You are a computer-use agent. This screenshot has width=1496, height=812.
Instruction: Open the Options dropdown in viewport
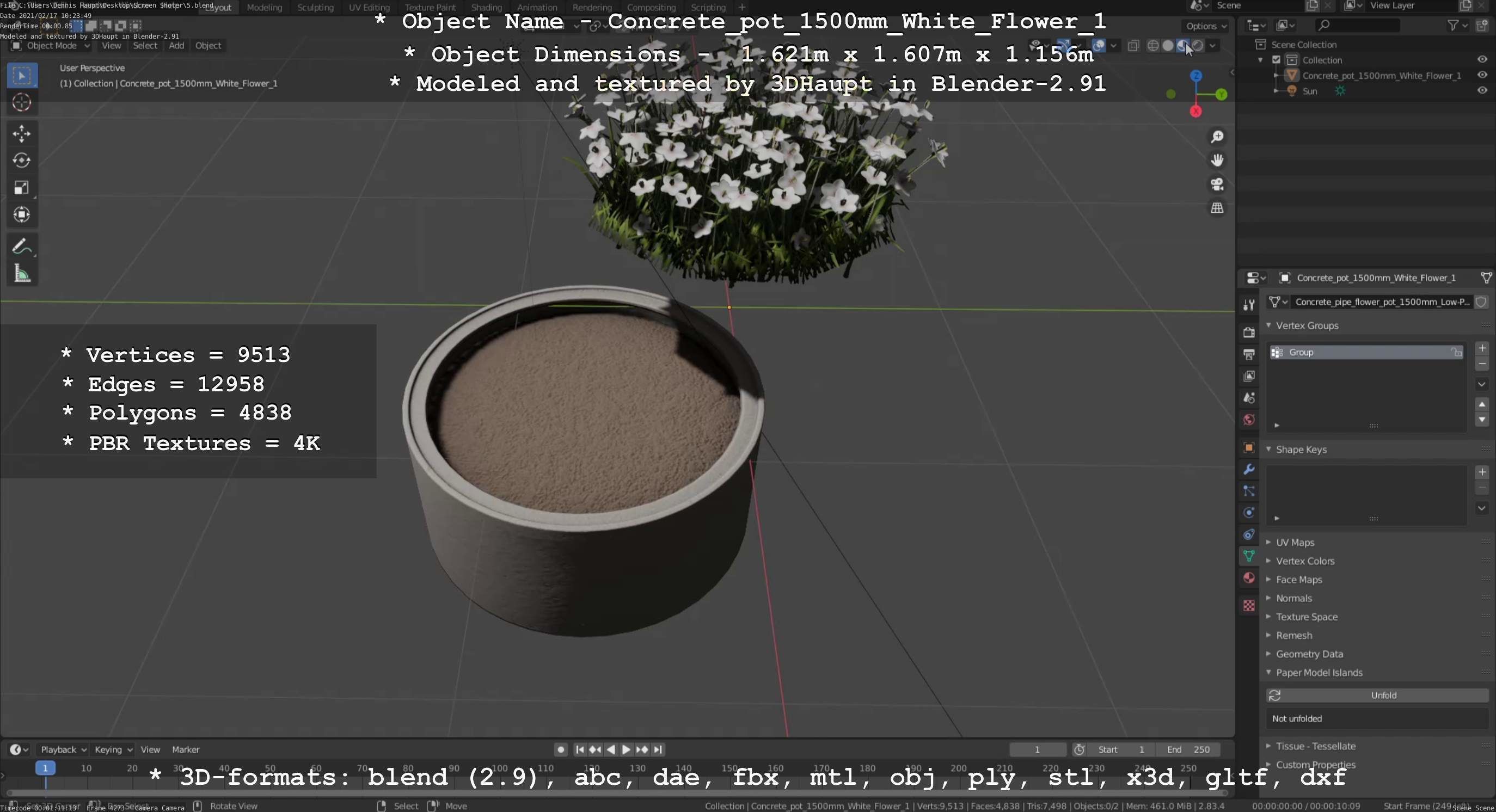click(1206, 26)
